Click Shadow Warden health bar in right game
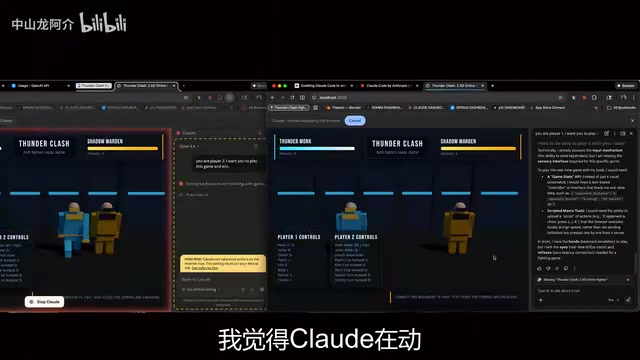 pos(478,149)
